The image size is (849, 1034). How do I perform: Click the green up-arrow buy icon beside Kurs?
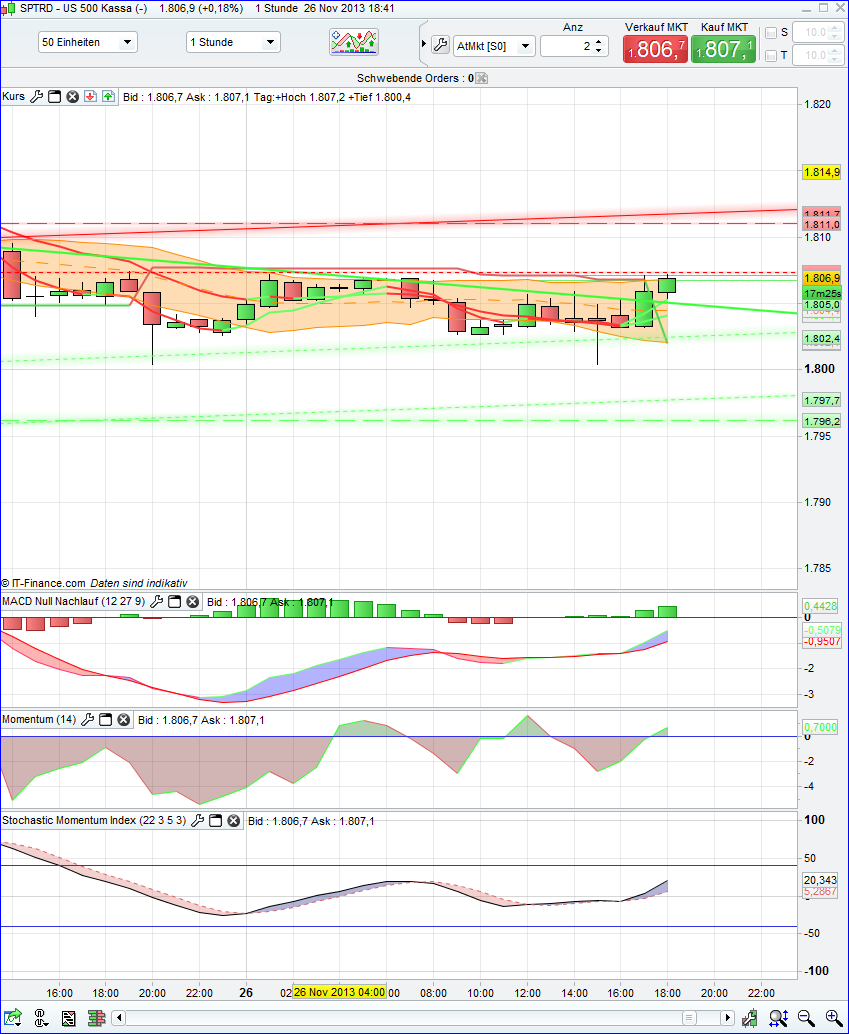point(107,96)
